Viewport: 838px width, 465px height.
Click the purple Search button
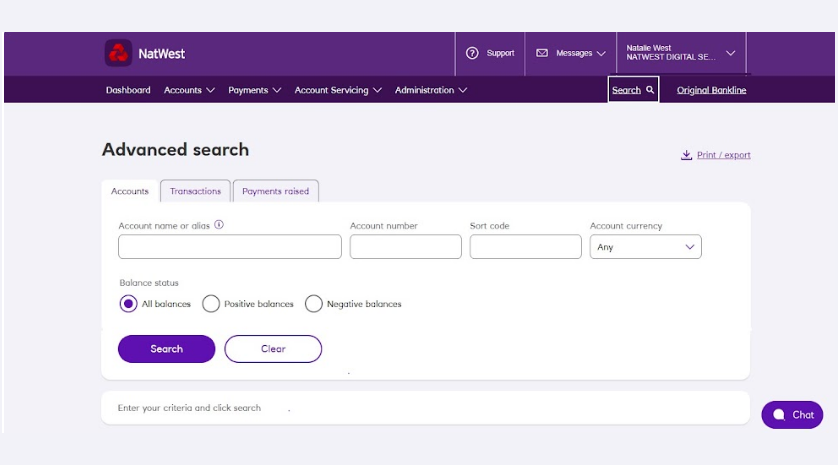pos(166,348)
